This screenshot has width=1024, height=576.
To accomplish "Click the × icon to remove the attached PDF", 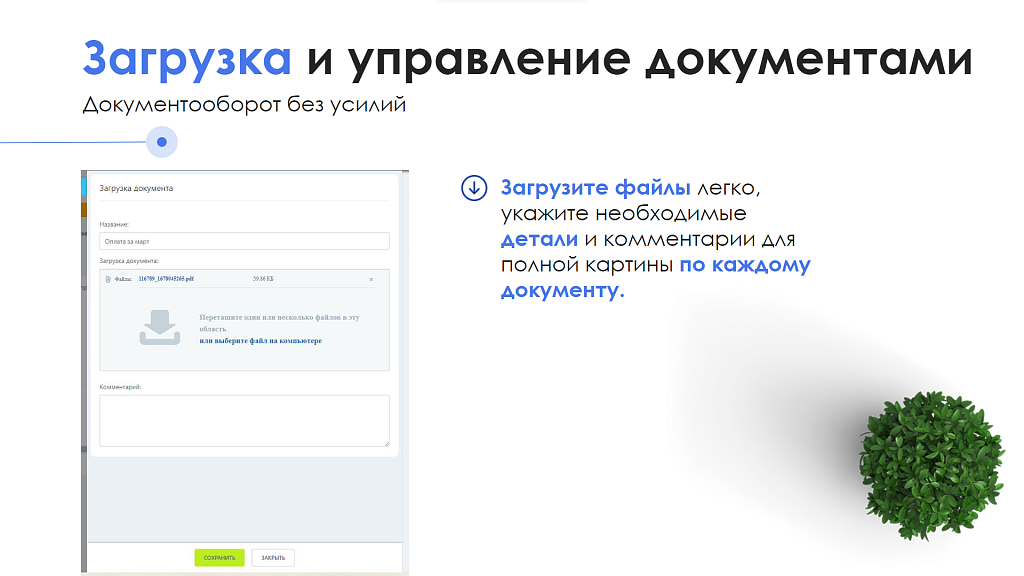I will tap(371, 279).
